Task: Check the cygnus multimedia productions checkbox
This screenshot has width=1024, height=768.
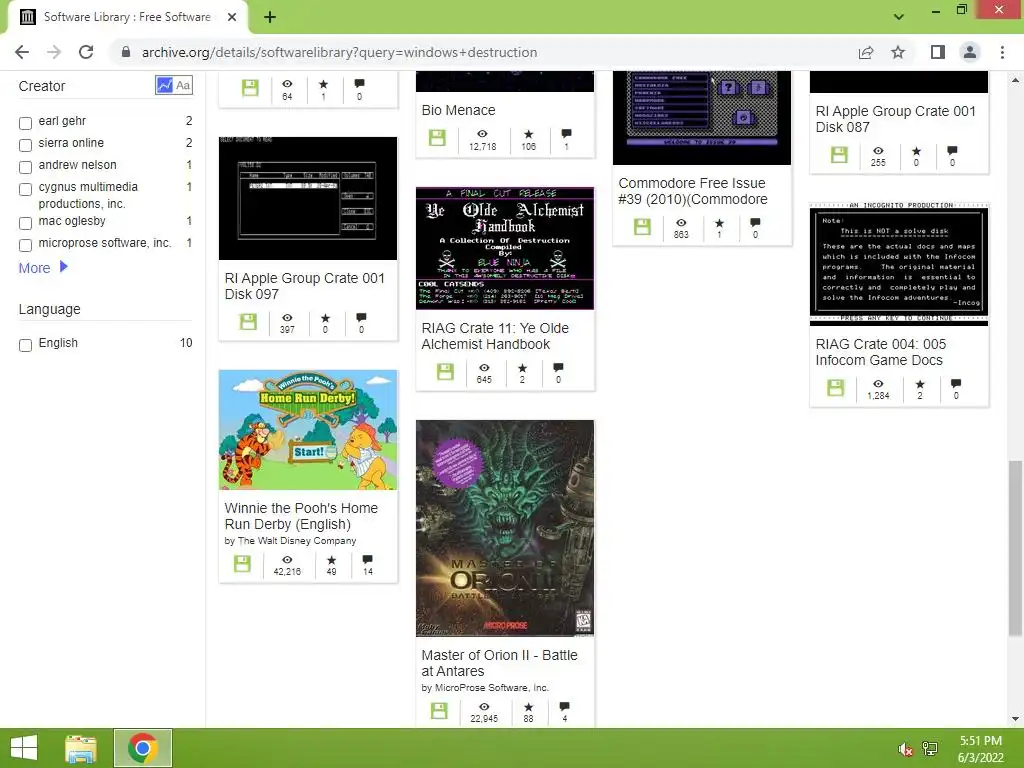Action: (x=25, y=189)
